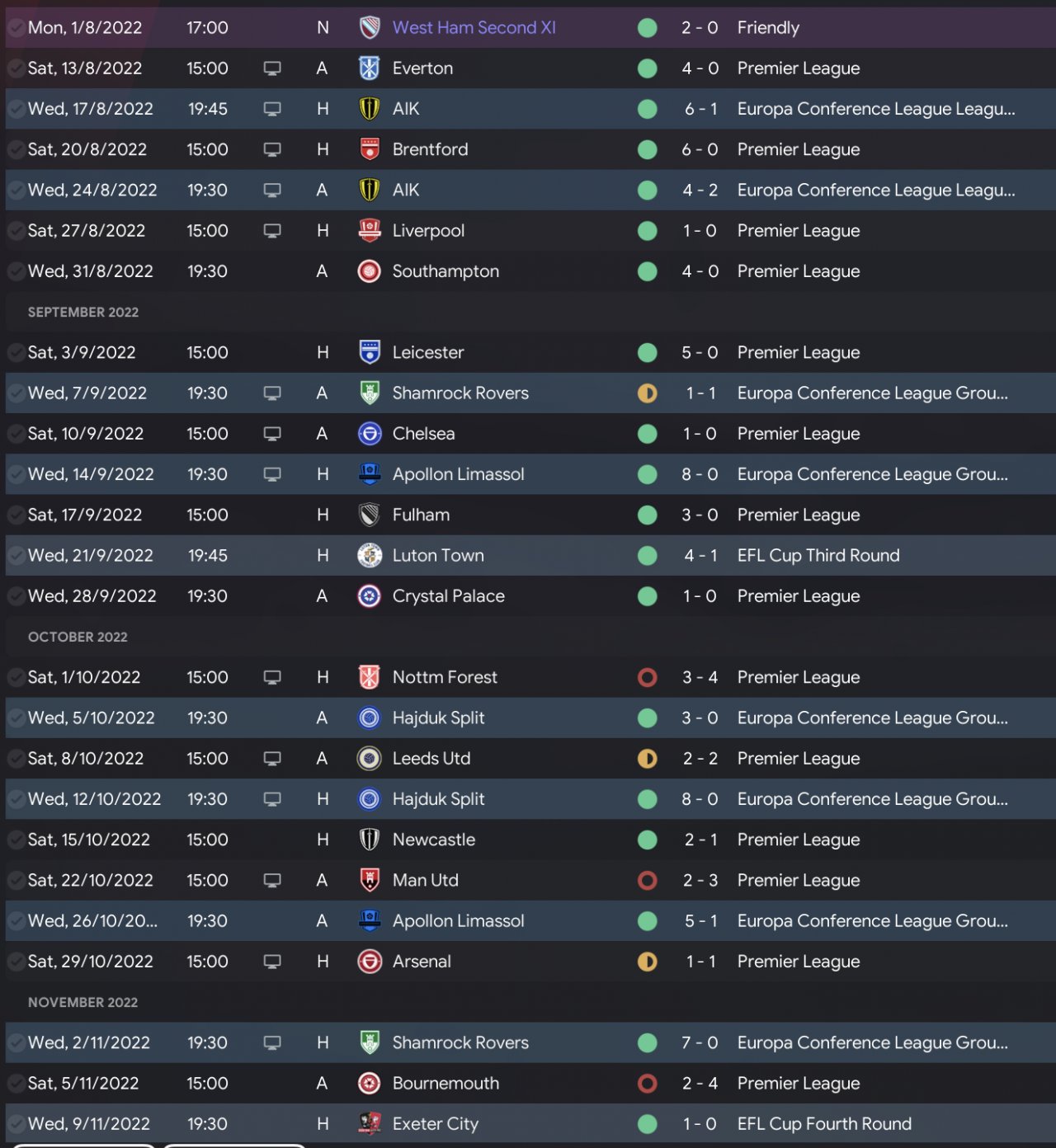This screenshot has width=1056, height=1148.
Task: Click the Southampton club badge
Action: pyautogui.click(x=369, y=271)
